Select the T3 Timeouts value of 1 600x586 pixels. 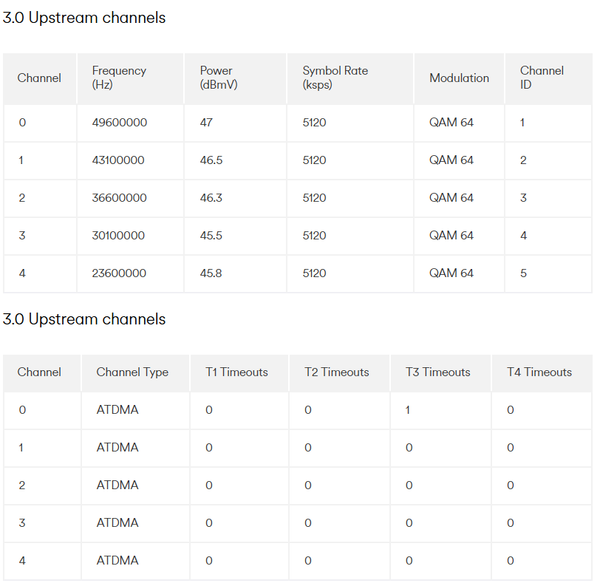(x=408, y=410)
